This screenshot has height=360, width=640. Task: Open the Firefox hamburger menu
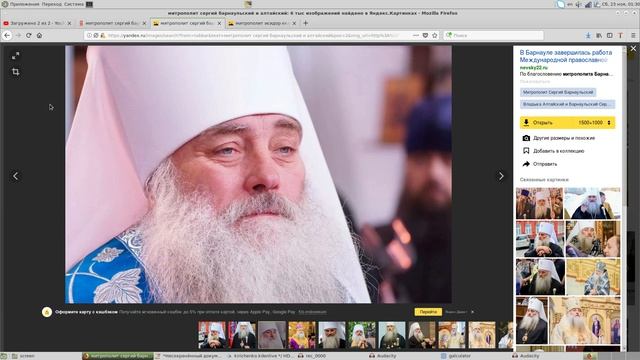(633, 36)
